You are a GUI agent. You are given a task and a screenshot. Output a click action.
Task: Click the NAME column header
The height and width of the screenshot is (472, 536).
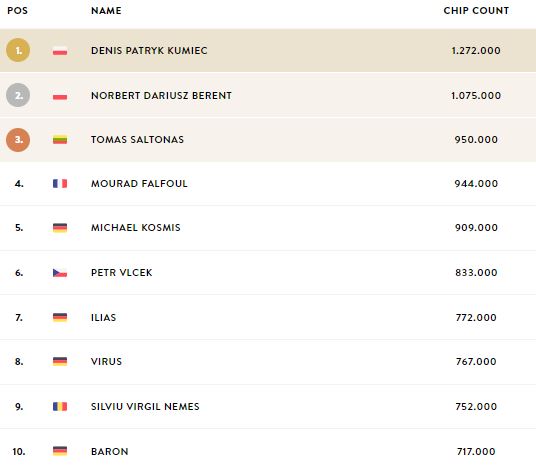(106, 11)
